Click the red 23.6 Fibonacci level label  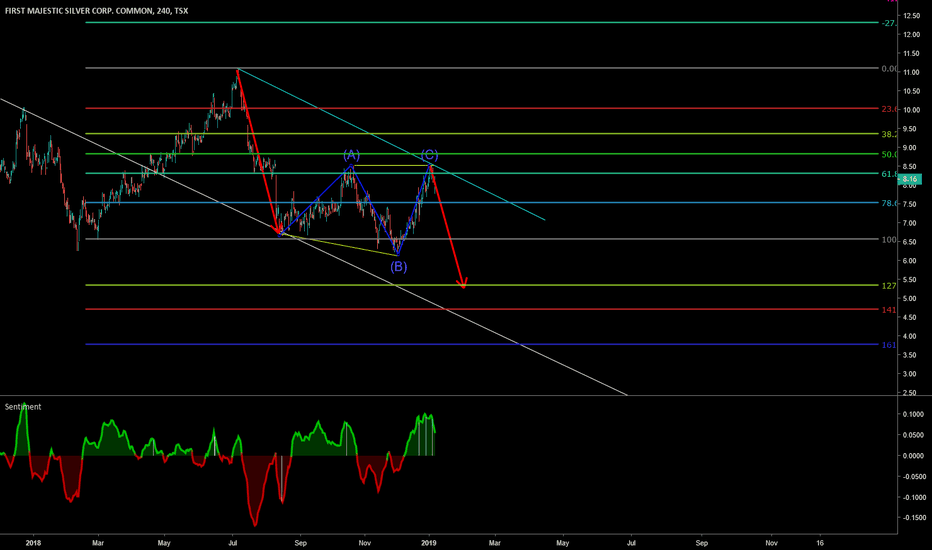coord(889,109)
